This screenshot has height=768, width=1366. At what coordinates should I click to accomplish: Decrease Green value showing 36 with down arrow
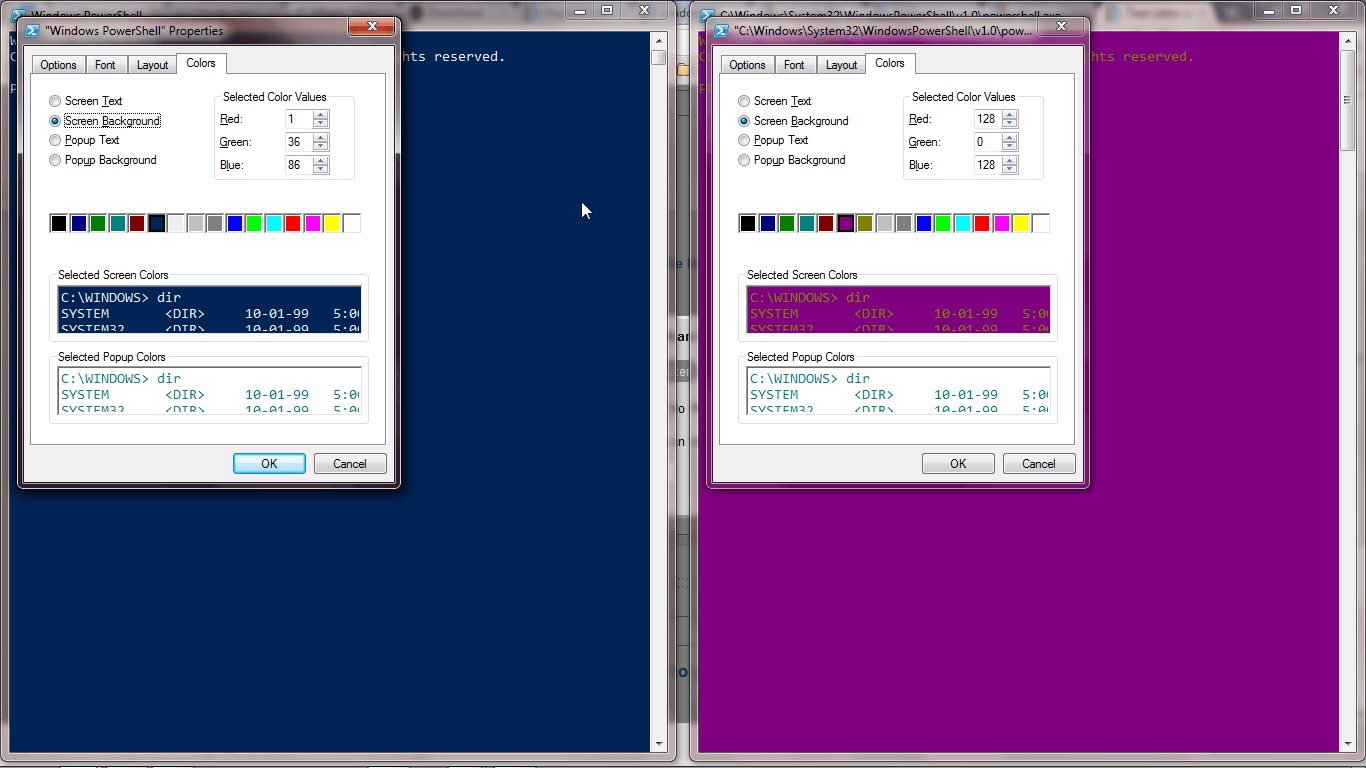pyautogui.click(x=321, y=146)
